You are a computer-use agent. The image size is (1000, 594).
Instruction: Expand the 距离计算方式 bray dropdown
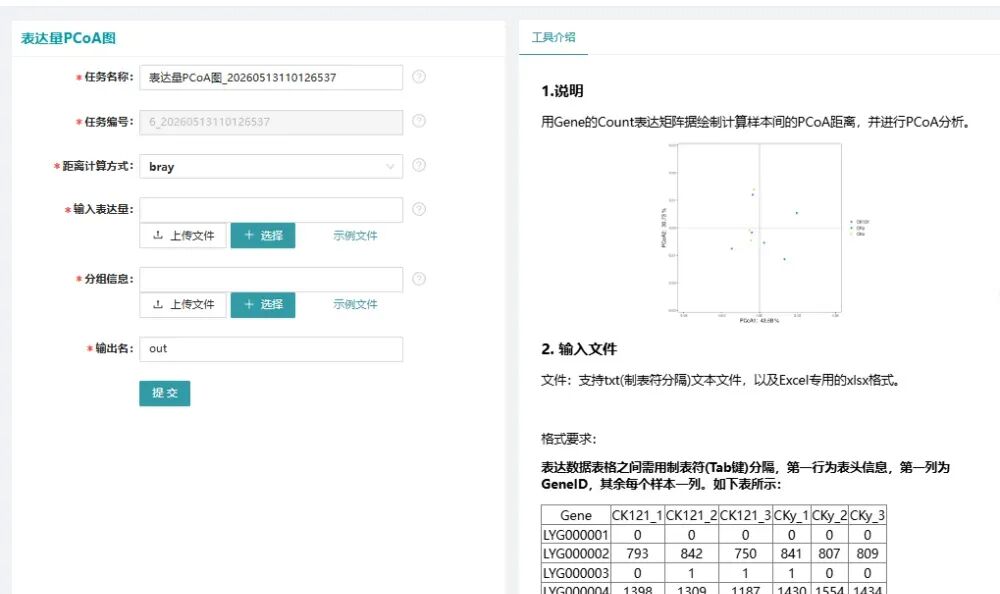coord(271,167)
